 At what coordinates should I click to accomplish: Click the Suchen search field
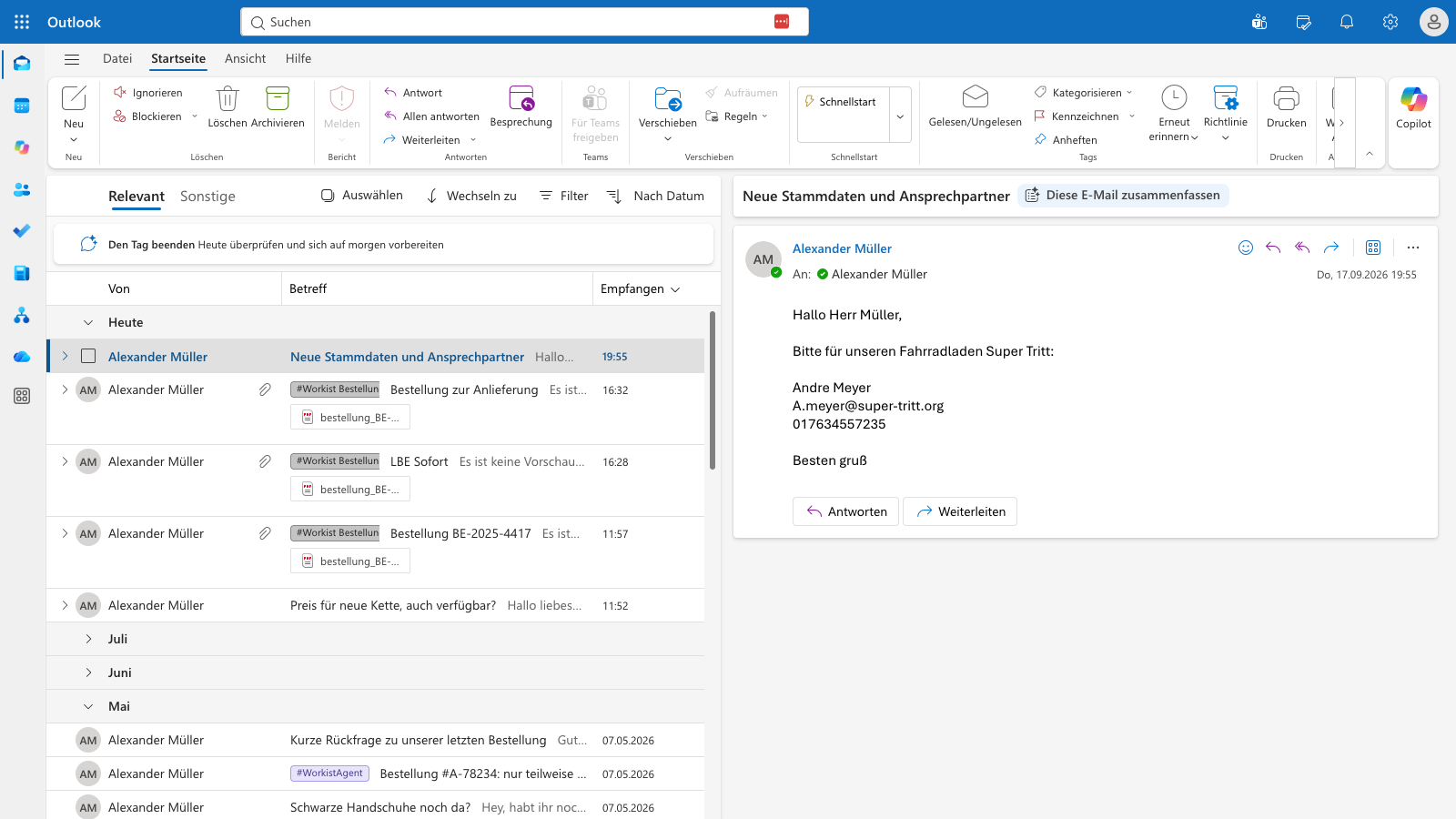pos(524,22)
